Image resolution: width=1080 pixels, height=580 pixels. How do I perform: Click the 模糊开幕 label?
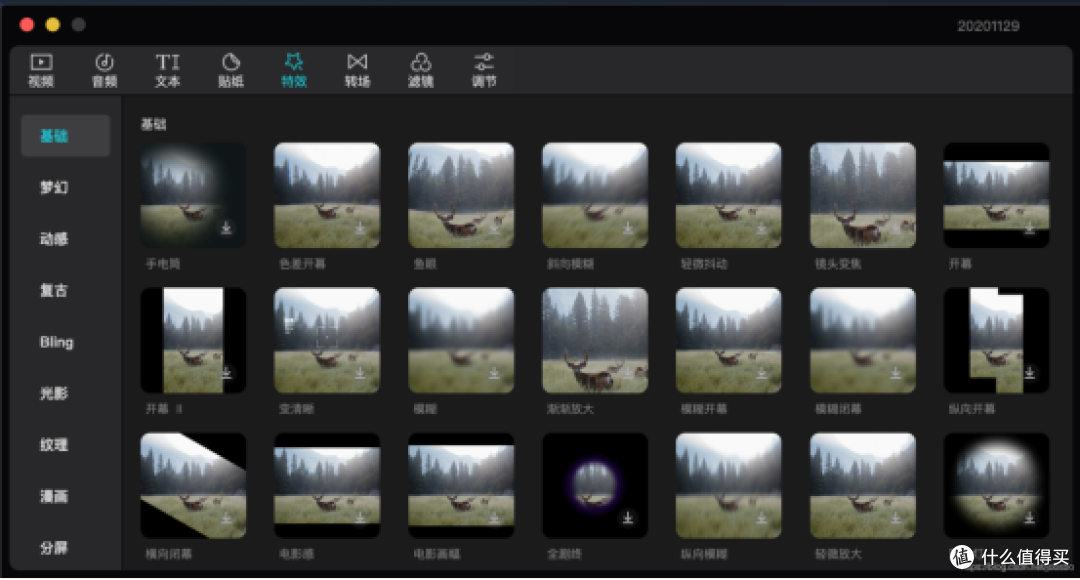[x=704, y=409]
